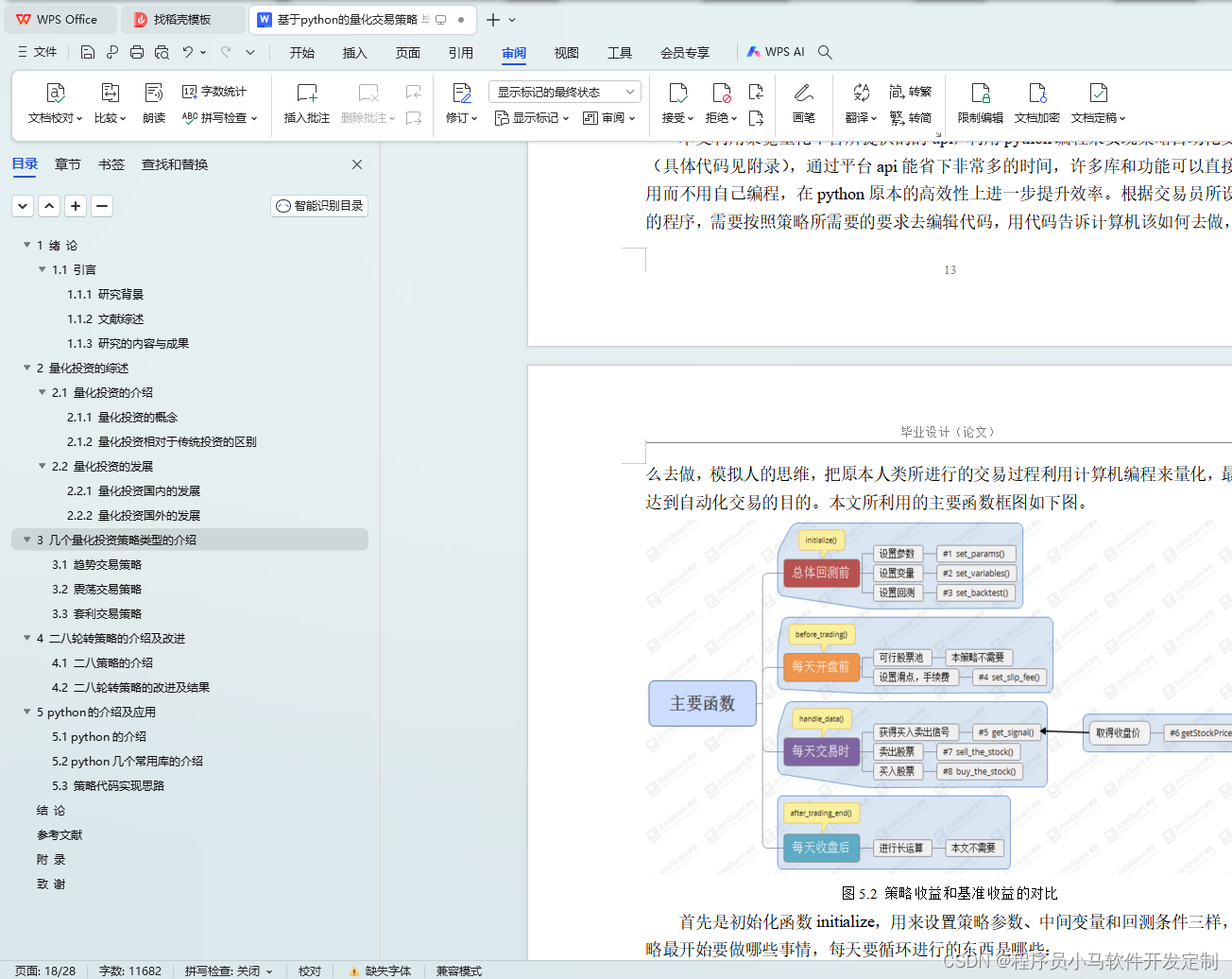Open 文档加密 document encryption
The width and height of the screenshot is (1232, 979).
[x=1037, y=104]
